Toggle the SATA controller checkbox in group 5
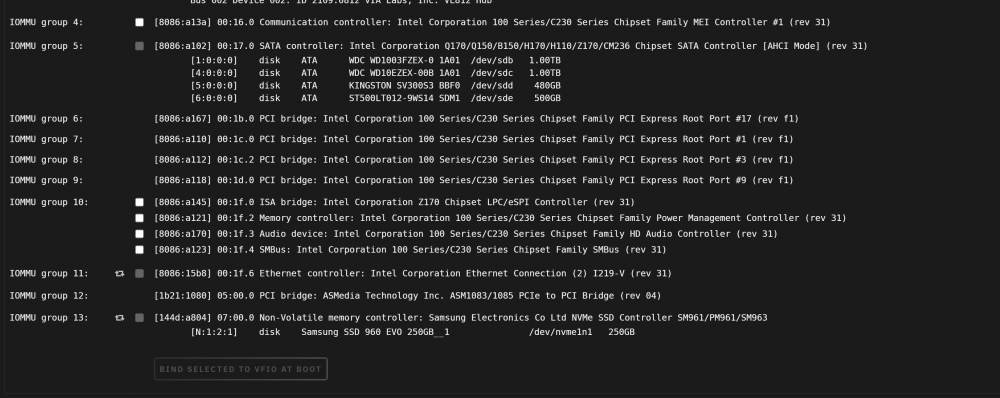Screen dimensions: 1000x398 [139, 46]
